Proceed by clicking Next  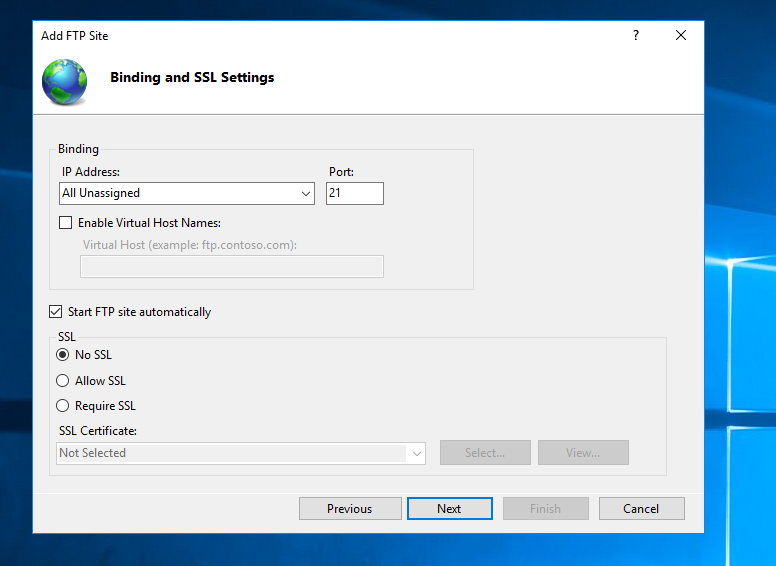pyautogui.click(x=449, y=509)
